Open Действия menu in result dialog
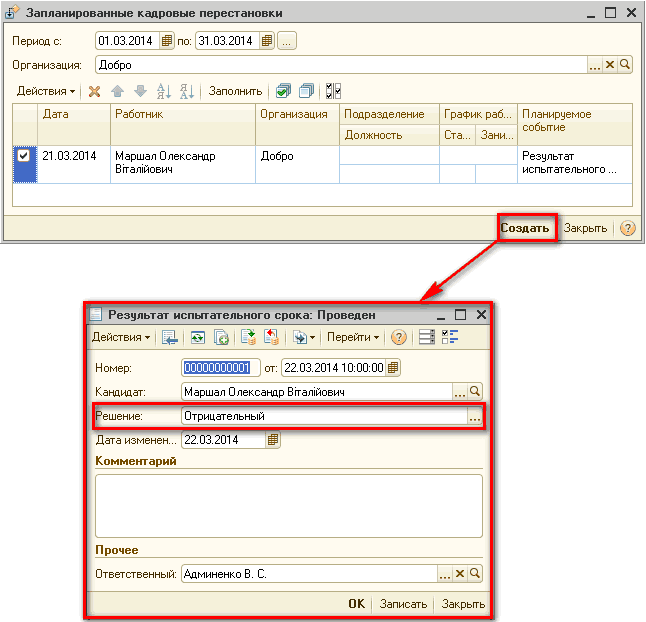The image size is (646, 622). point(121,338)
